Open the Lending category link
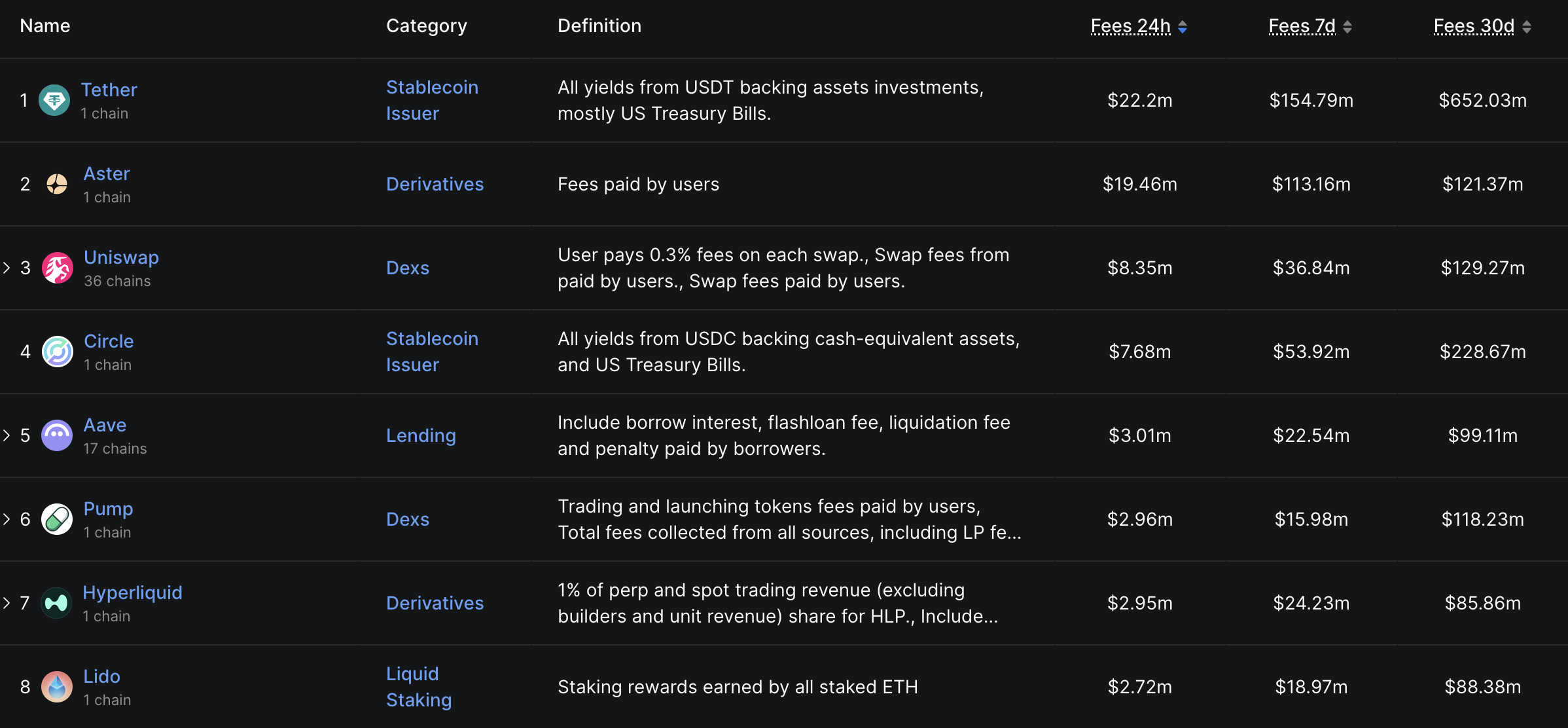 421,435
